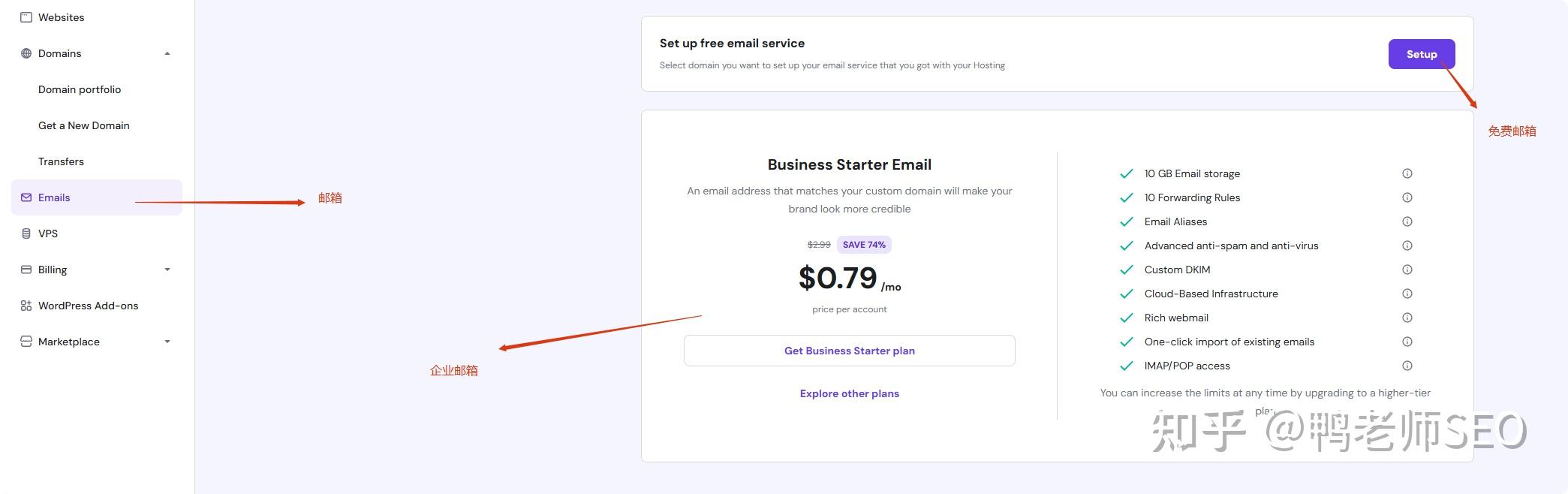Show info for 10 GB Email storage
This screenshot has width=1568, height=494.
click(x=1407, y=173)
